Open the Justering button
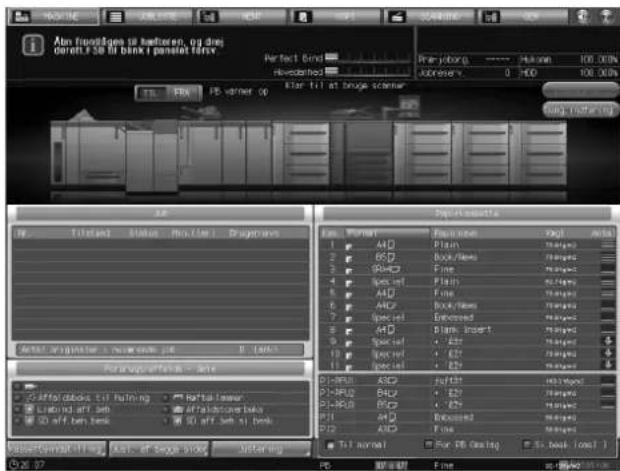 (x=261, y=449)
